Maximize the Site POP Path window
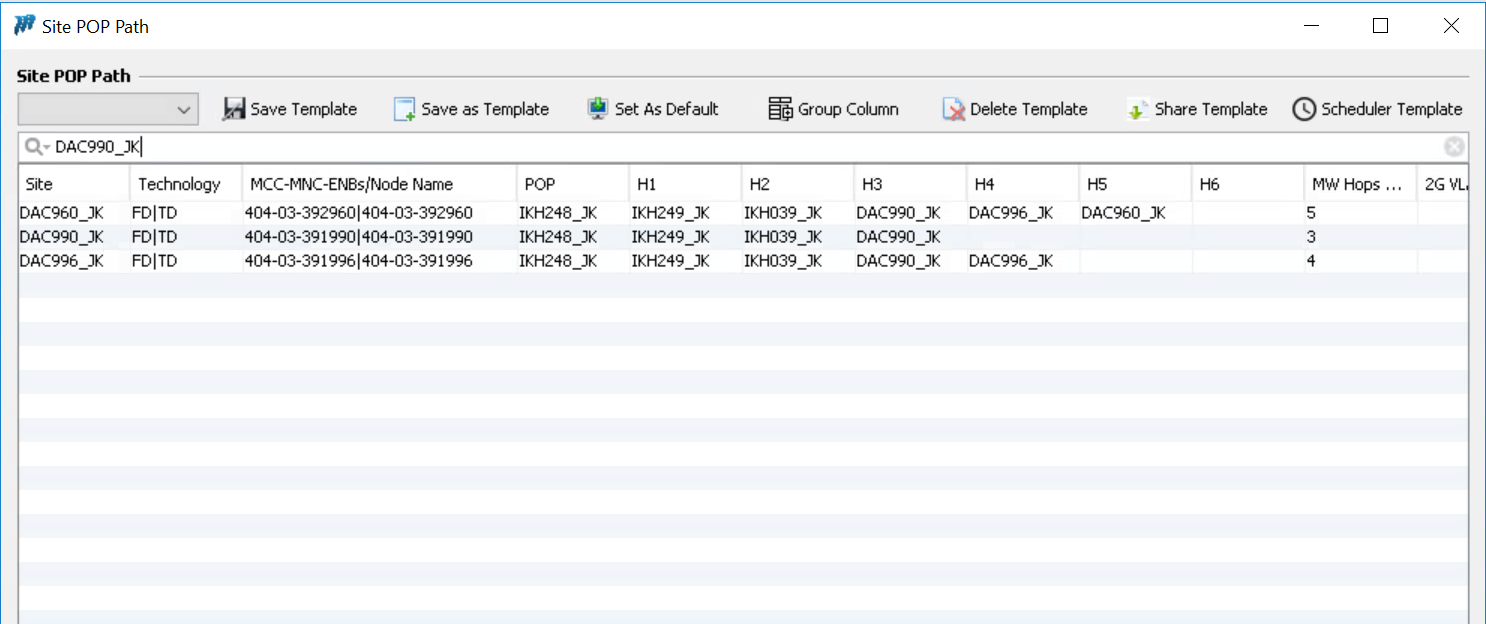This screenshot has height=624, width=1486. click(x=1380, y=26)
